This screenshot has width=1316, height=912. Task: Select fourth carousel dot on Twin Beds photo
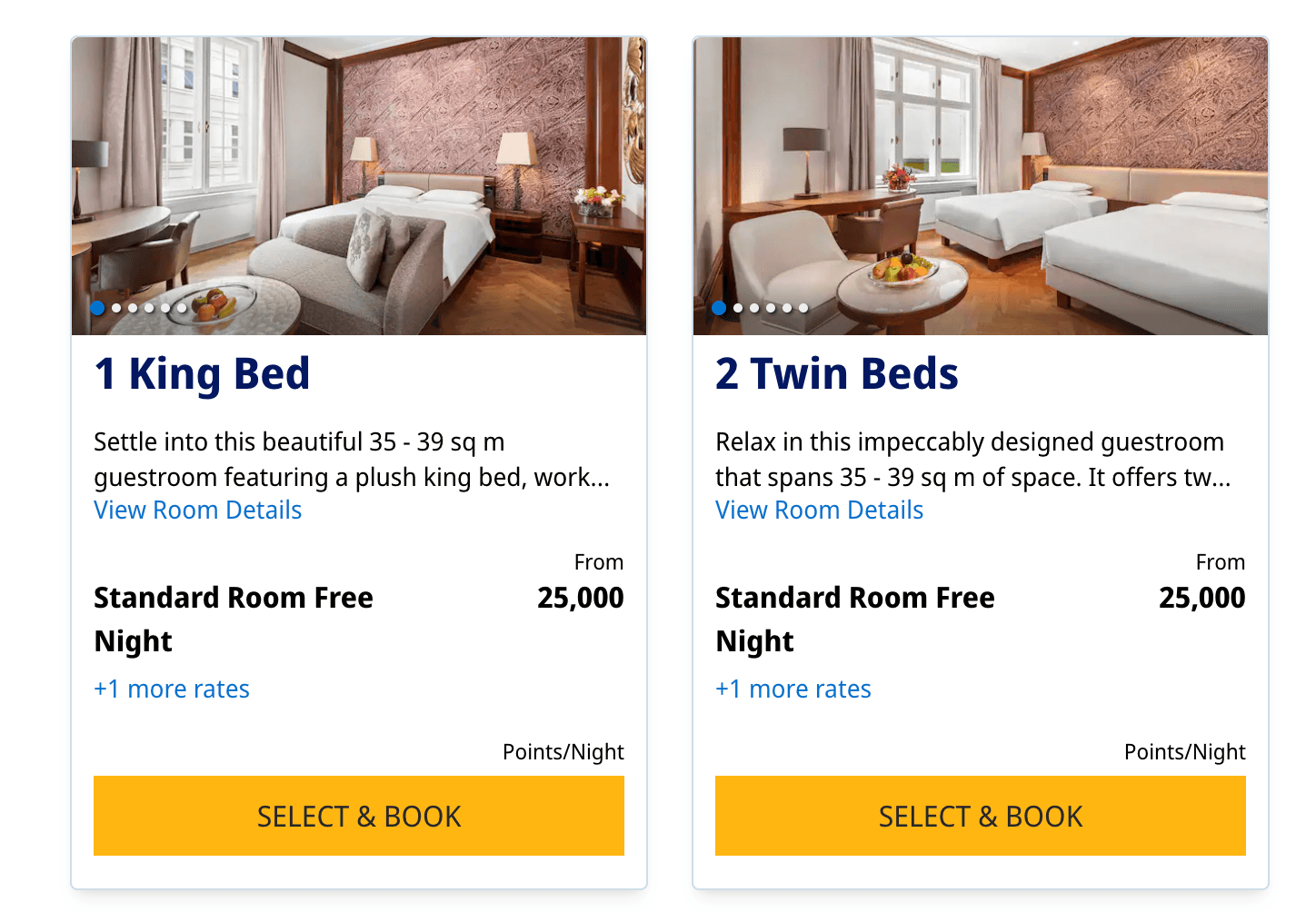tap(771, 308)
